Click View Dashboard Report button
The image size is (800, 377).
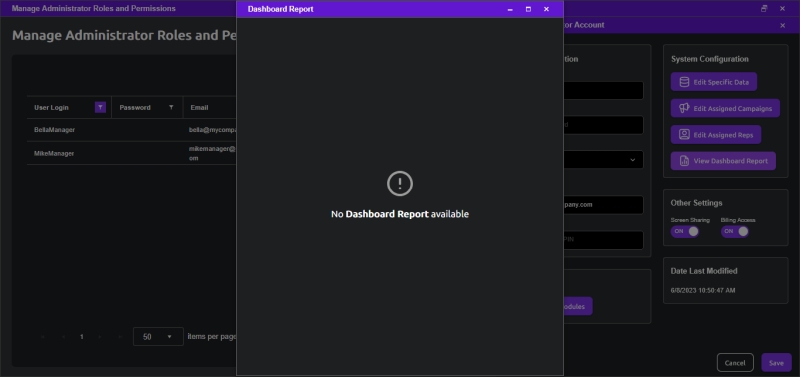point(723,161)
